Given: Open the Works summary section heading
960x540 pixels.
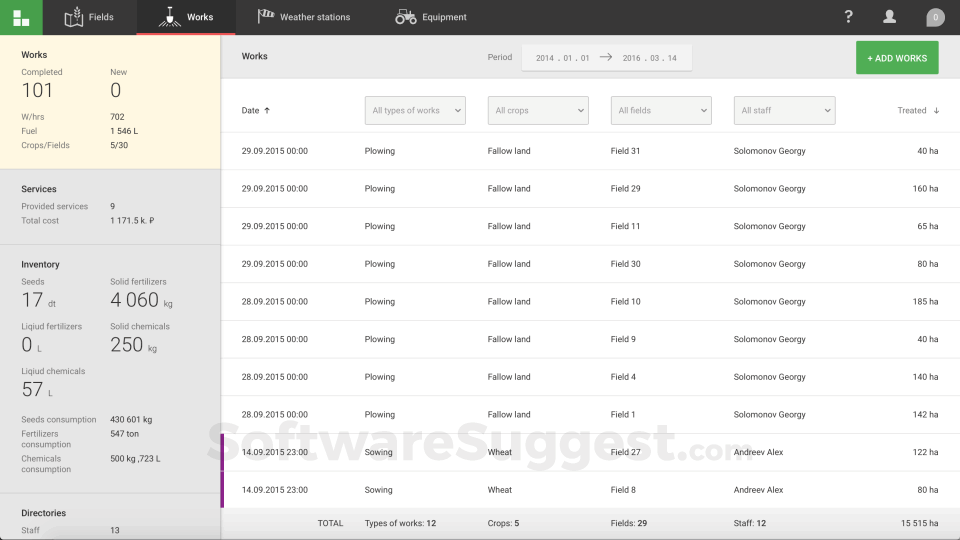Looking at the screenshot, I should [x=34, y=54].
